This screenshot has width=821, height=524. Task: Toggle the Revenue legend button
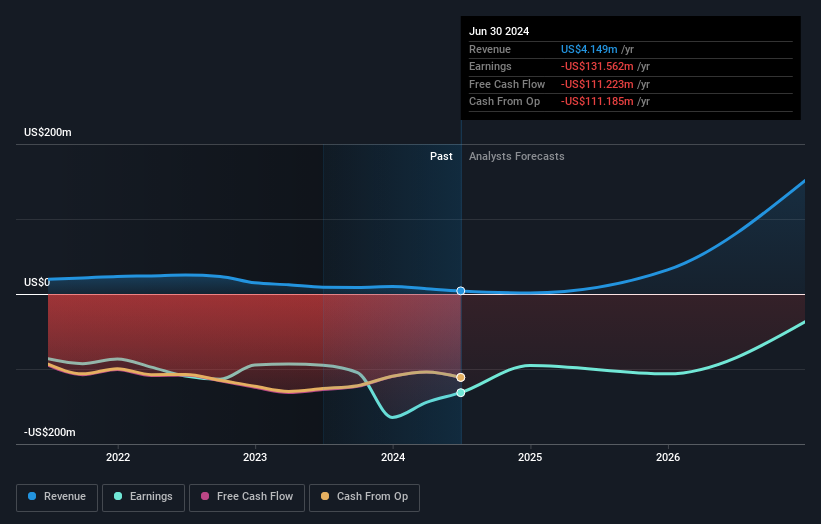pyautogui.click(x=57, y=497)
